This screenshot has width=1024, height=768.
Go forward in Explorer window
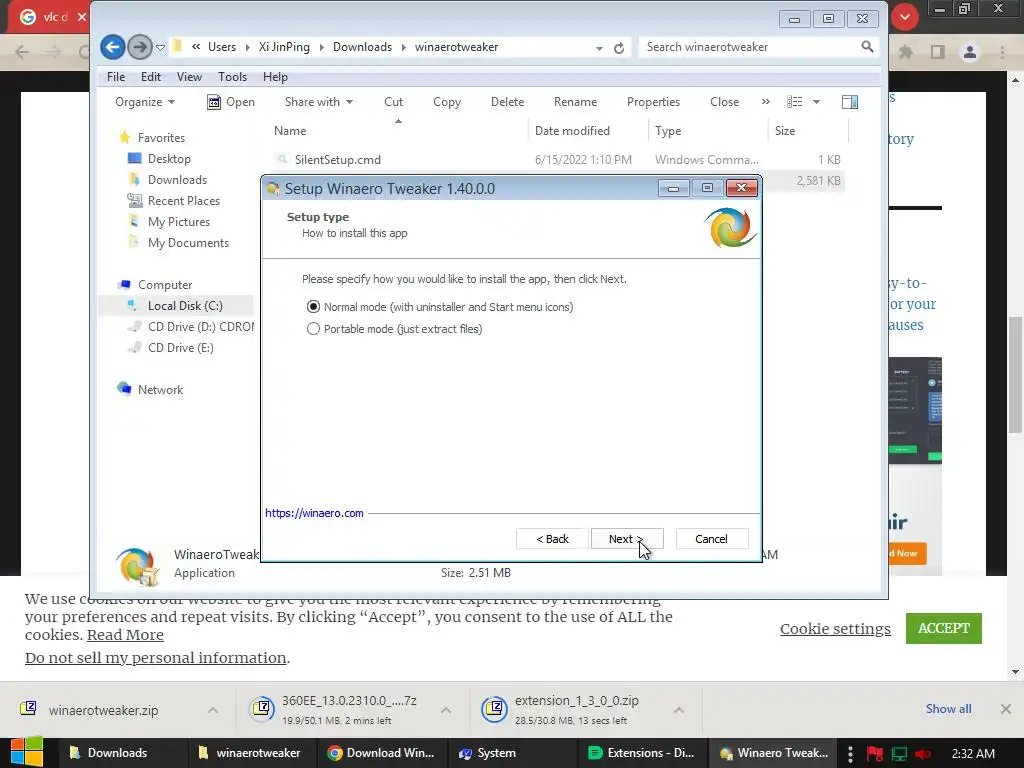click(139, 47)
